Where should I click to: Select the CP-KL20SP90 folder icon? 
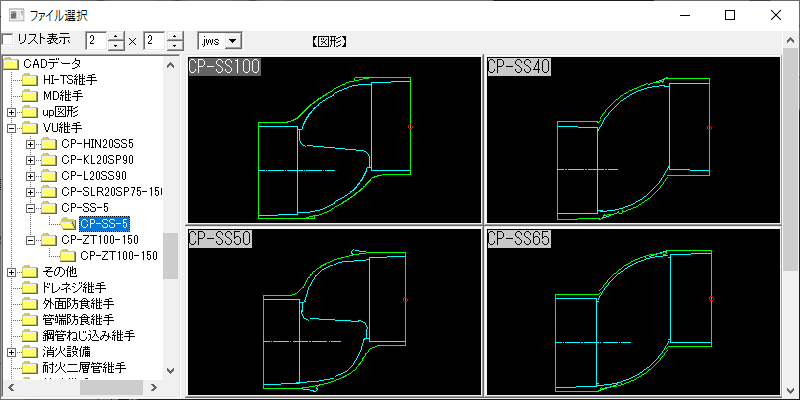coord(49,160)
